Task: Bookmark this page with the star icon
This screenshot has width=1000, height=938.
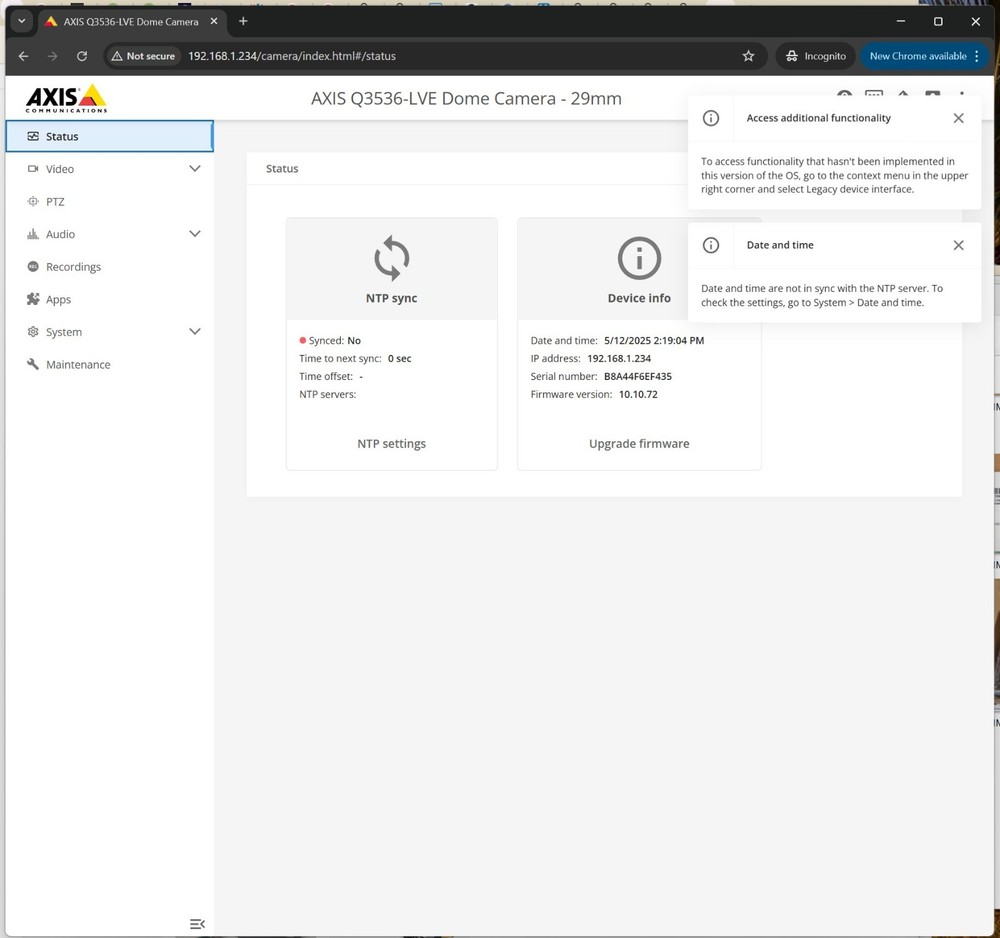Action: point(748,56)
